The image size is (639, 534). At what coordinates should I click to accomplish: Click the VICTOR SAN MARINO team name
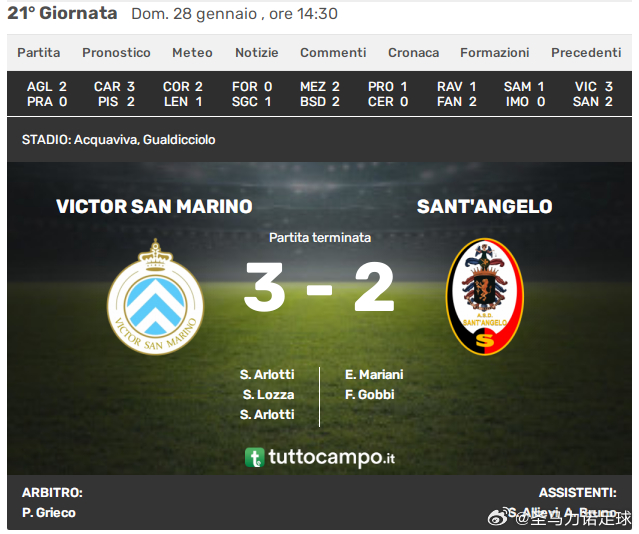coord(154,207)
